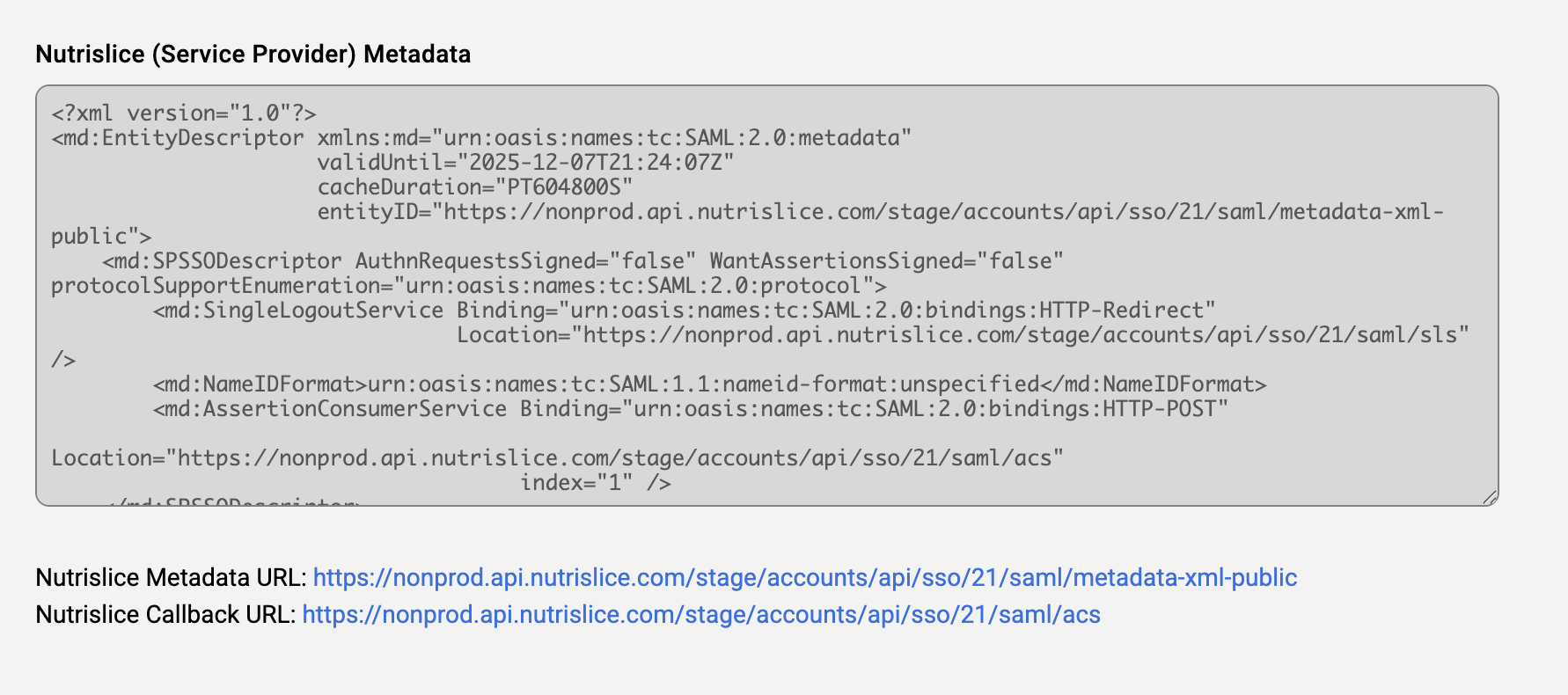Click the resize handle of metadata textarea

1490,498
